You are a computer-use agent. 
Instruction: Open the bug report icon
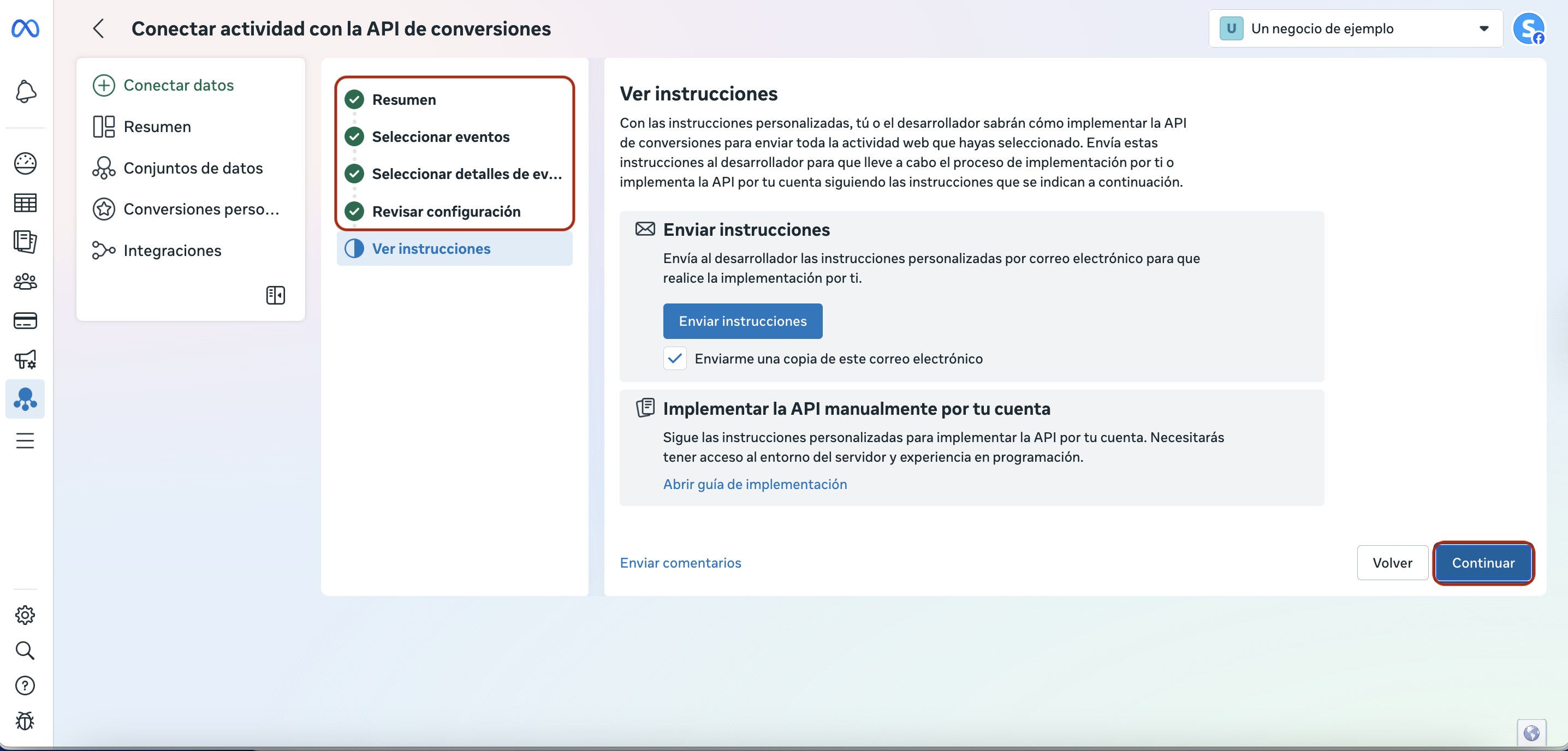click(x=25, y=720)
